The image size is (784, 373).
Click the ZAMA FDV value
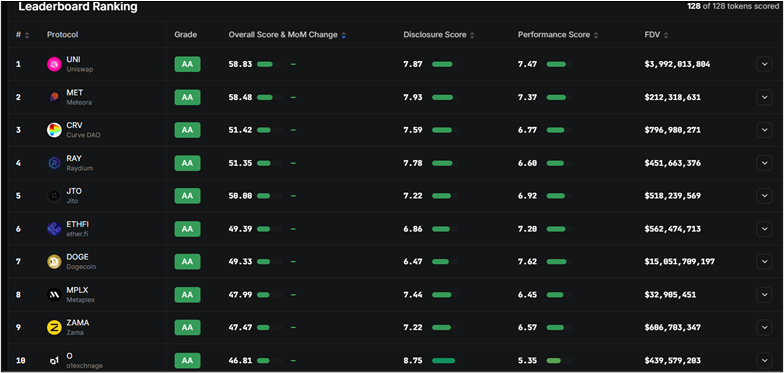(x=672, y=328)
